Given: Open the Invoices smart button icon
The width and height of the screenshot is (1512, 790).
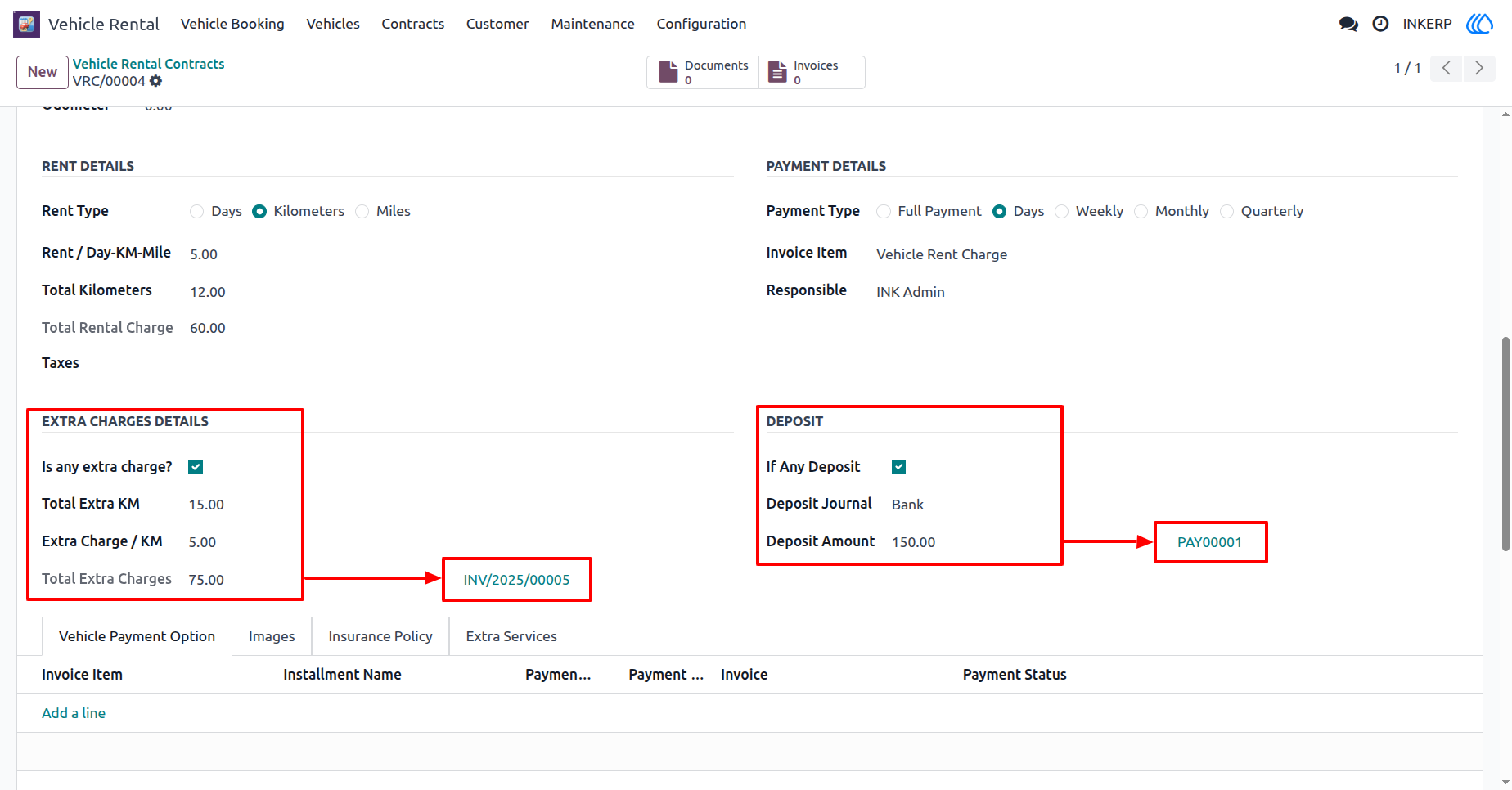Looking at the screenshot, I should 777,72.
